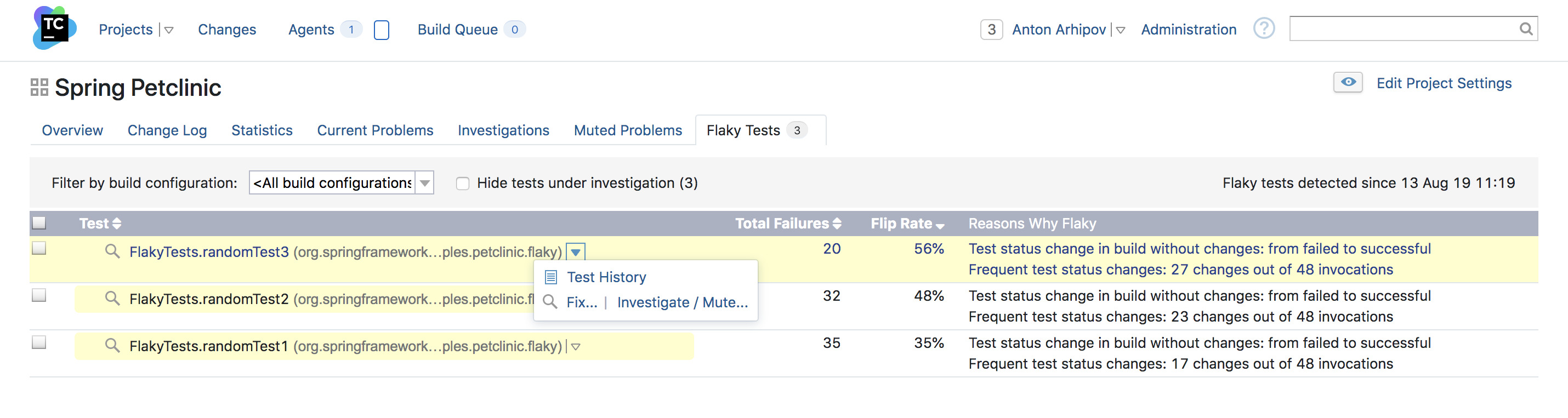1568x418 pixels.
Task: Click the 56% flip rate value
Action: click(x=929, y=248)
